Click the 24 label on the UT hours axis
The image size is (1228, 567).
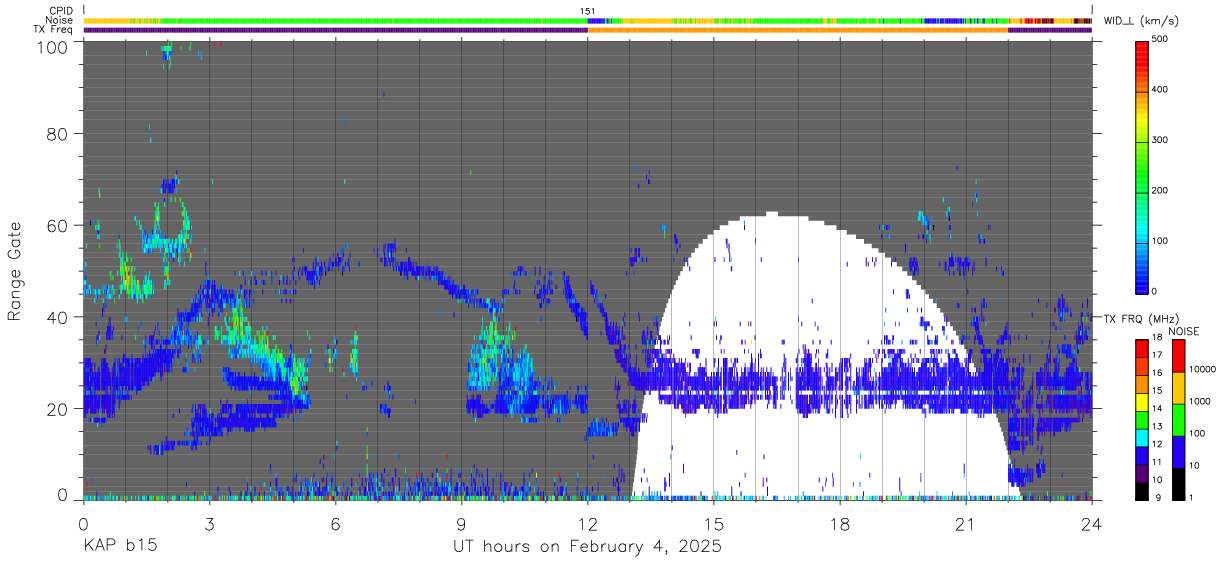[1092, 523]
